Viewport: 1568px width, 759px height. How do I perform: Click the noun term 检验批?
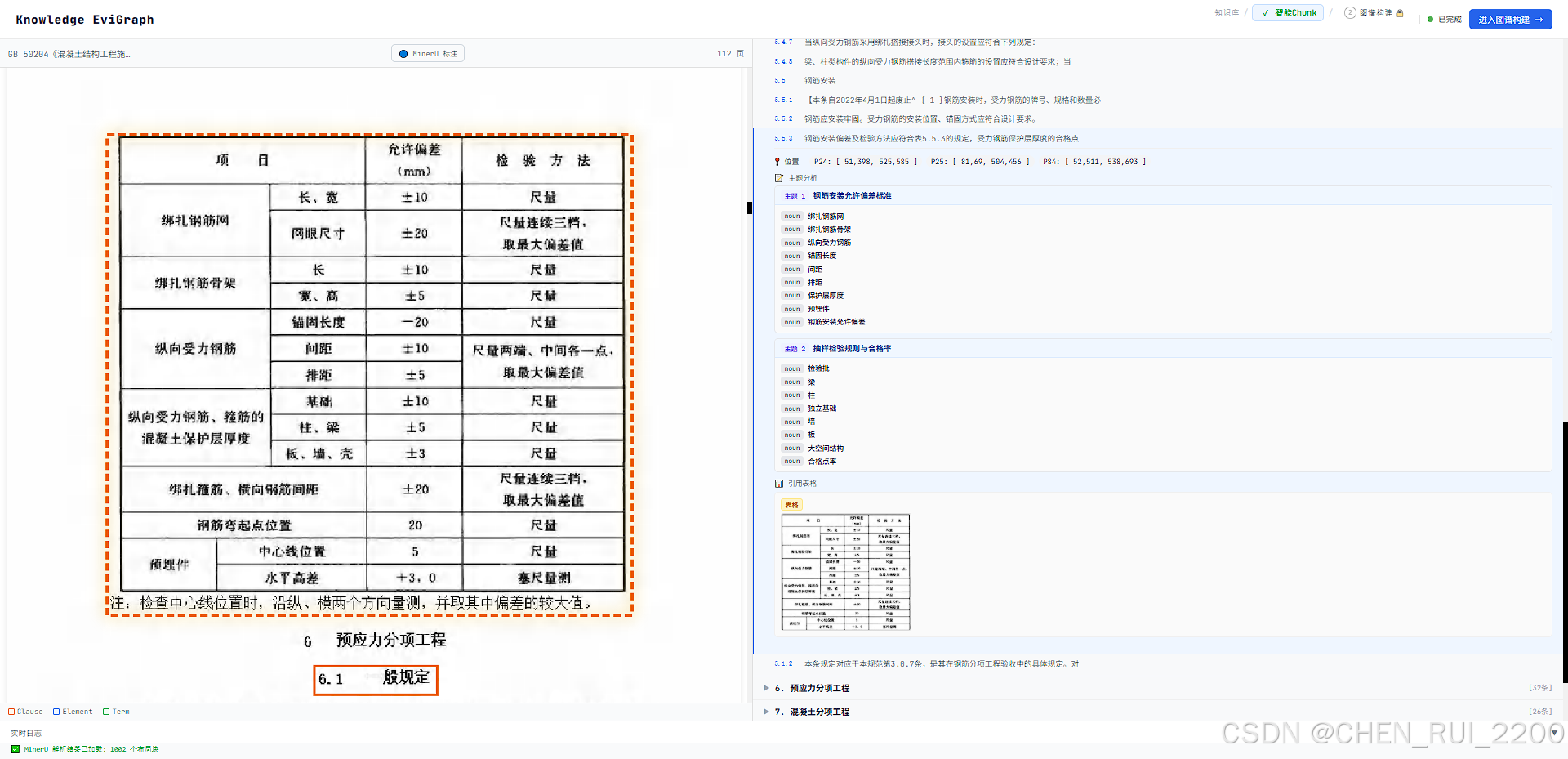tap(818, 368)
